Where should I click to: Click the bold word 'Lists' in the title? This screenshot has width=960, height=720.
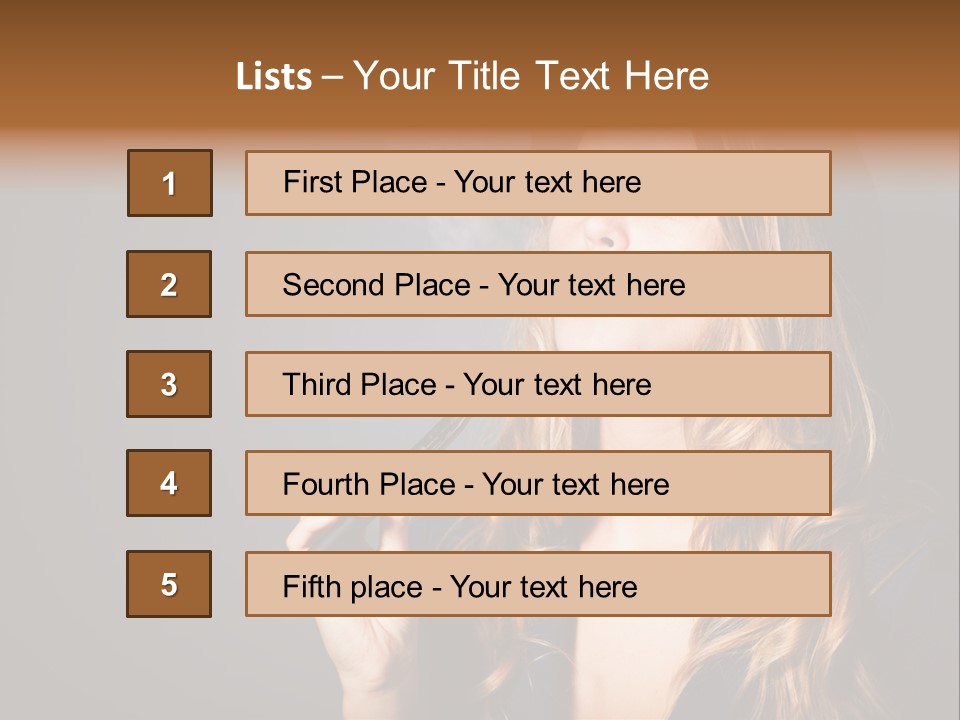[x=273, y=77]
